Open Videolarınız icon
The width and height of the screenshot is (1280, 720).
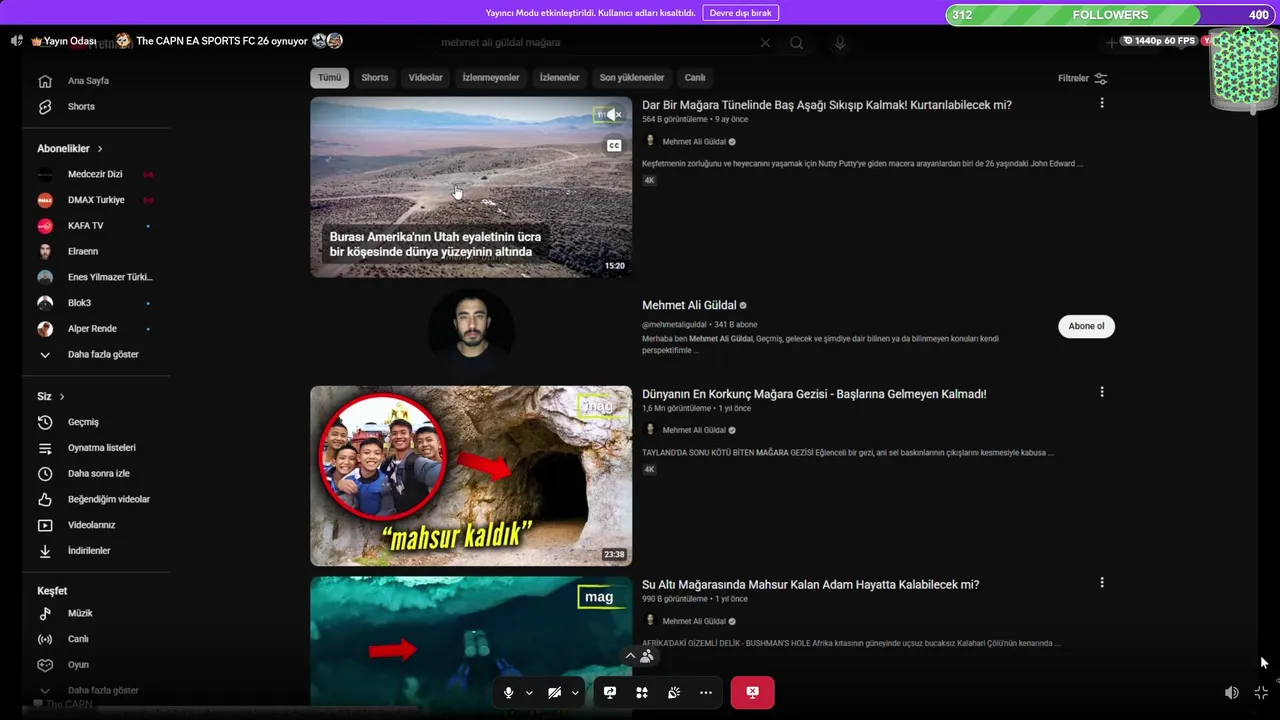[x=45, y=525]
